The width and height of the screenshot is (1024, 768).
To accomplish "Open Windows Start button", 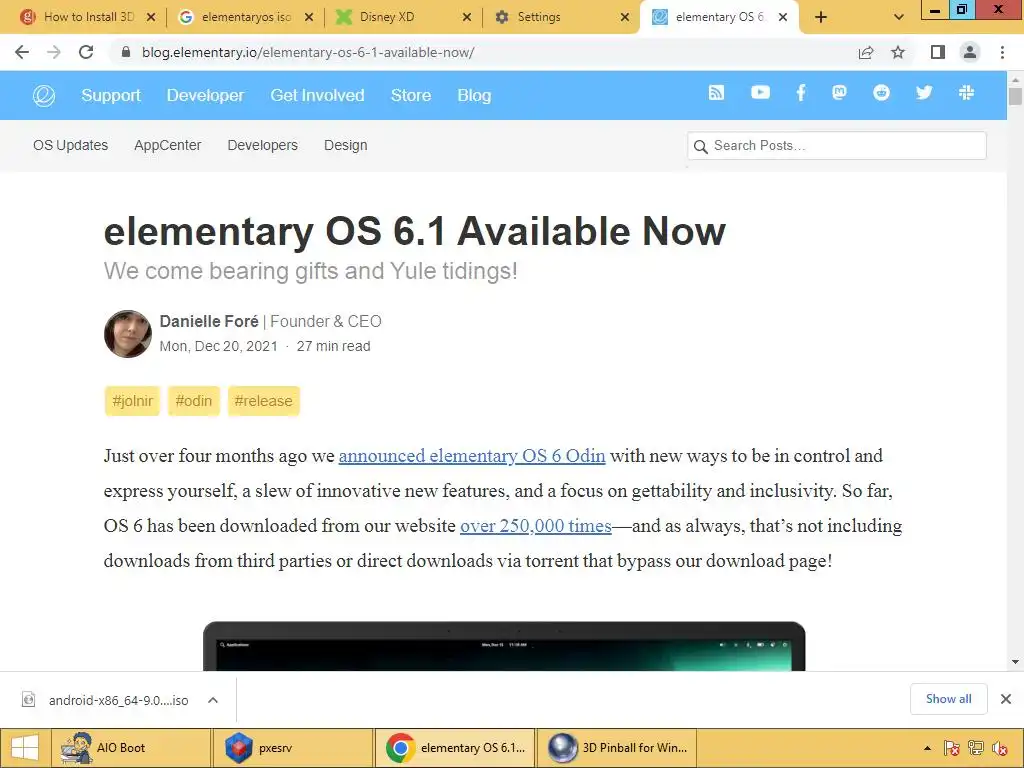I will pos(25,748).
